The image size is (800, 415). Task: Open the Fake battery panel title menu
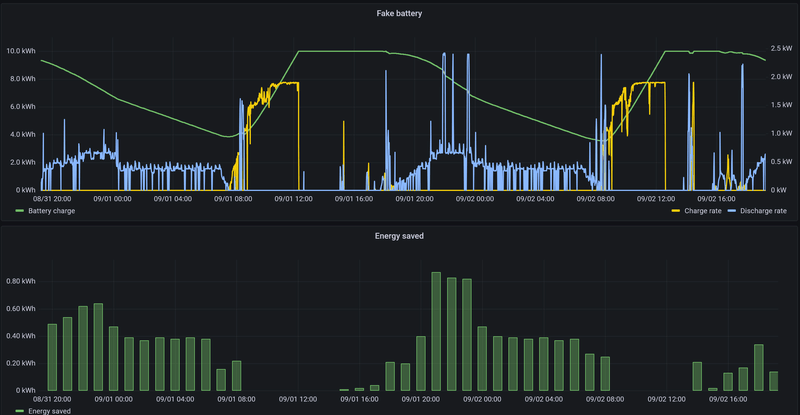pyautogui.click(x=399, y=13)
